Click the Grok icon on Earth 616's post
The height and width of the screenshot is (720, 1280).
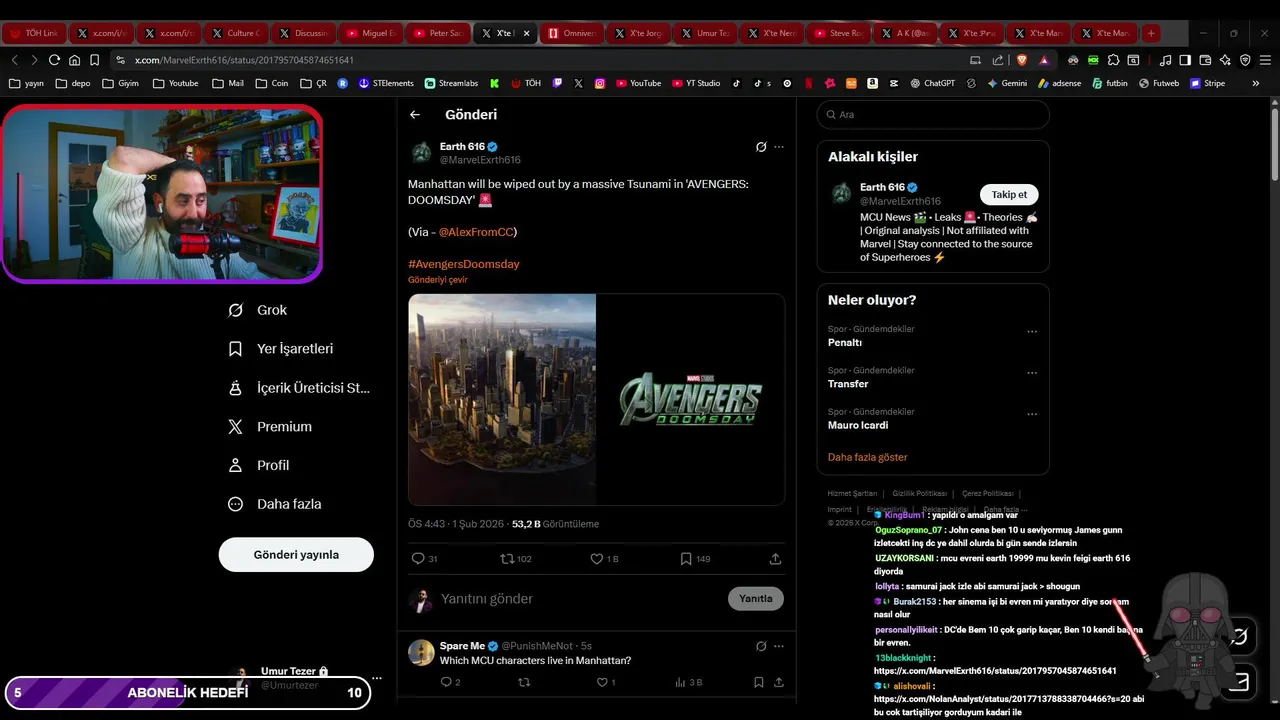(x=761, y=147)
